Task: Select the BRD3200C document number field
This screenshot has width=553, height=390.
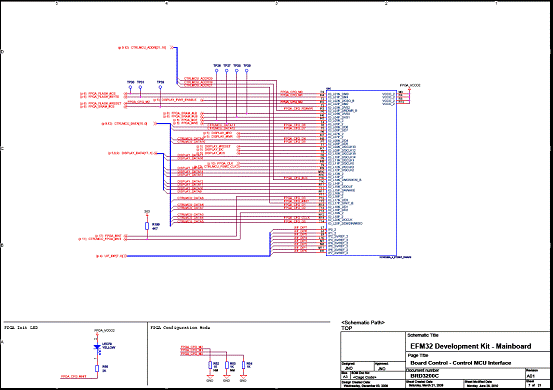Action: (425, 376)
